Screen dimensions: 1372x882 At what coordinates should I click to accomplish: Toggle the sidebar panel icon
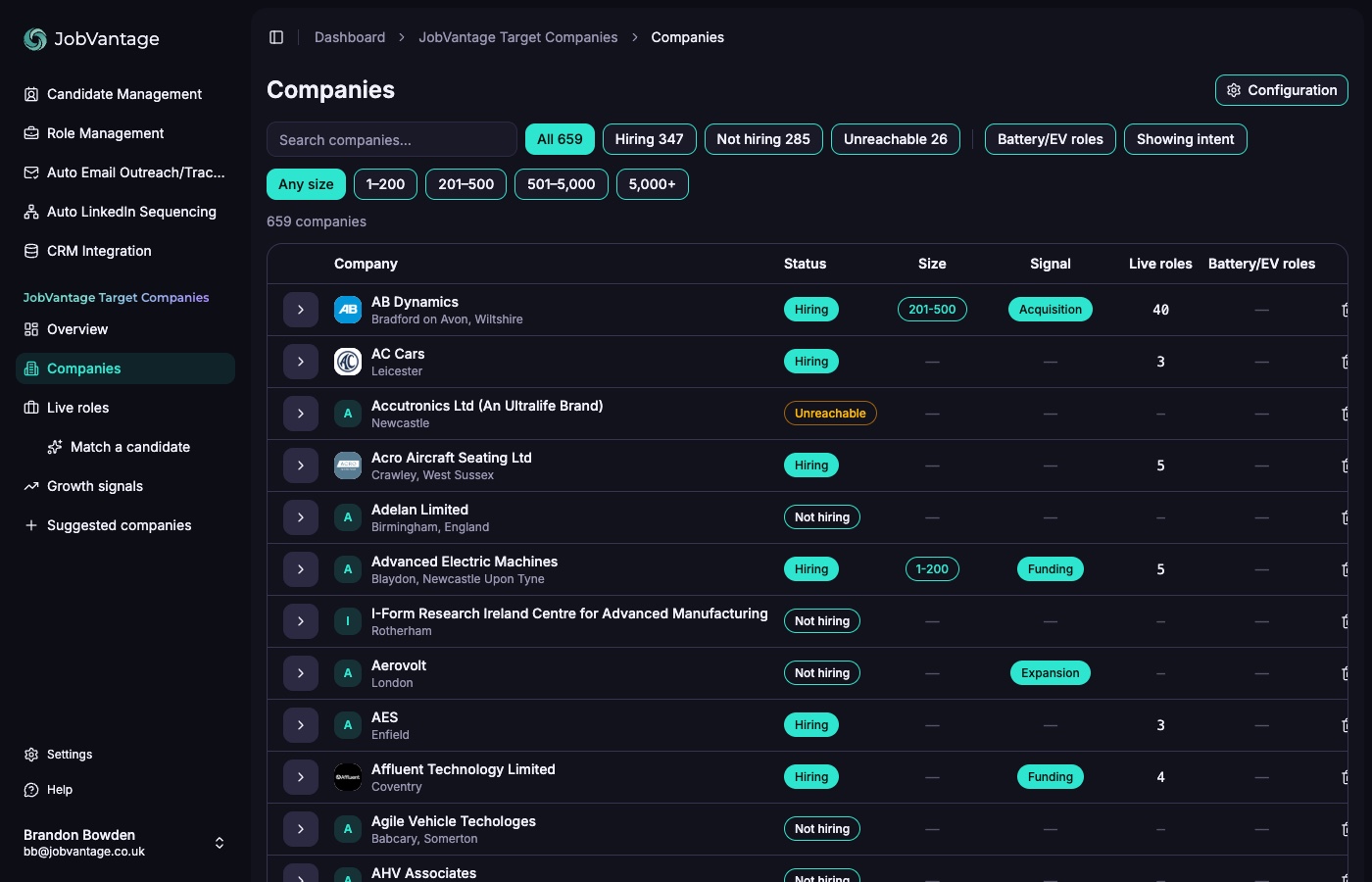pos(276,37)
